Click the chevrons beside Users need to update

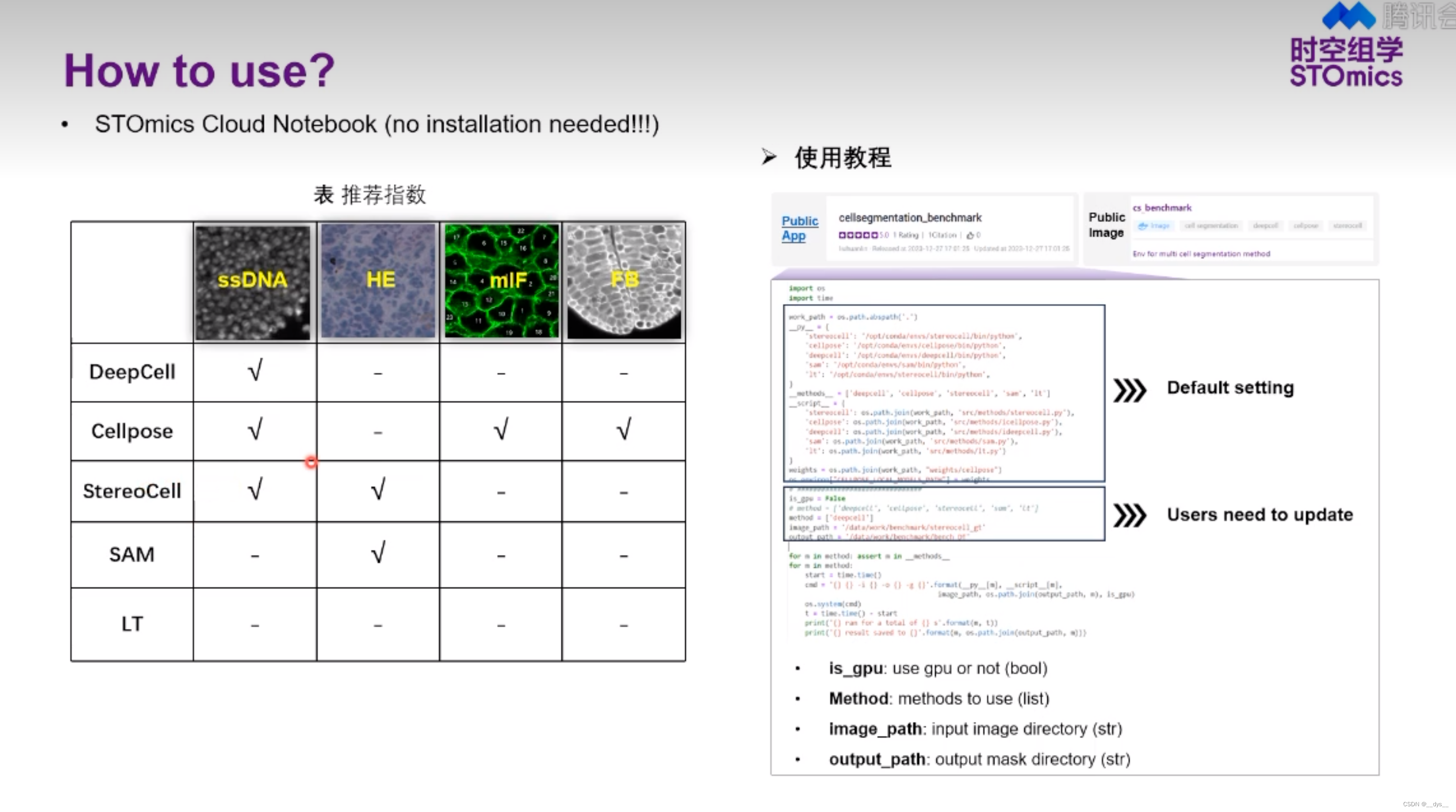[x=1129, y=515]
